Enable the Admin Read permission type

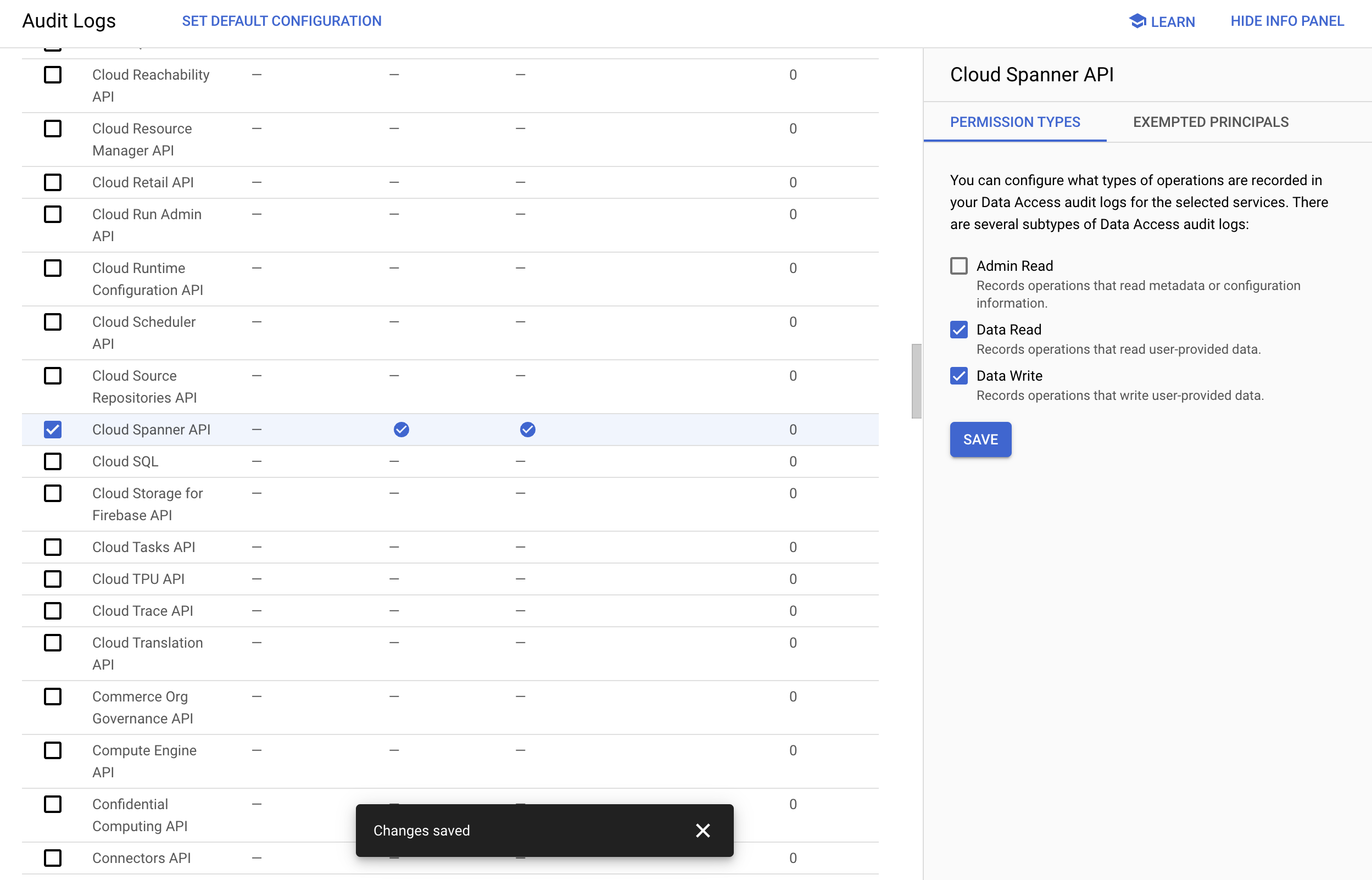click(x=958, y=266)
